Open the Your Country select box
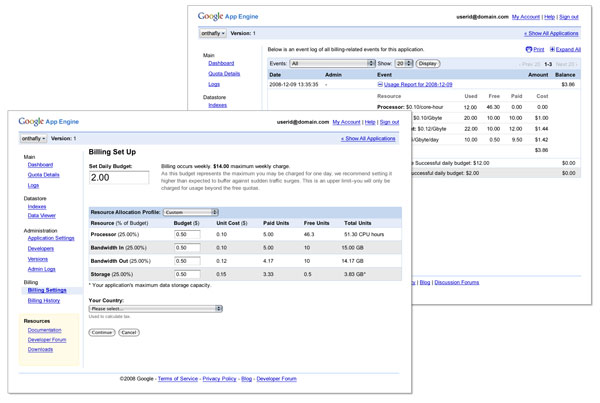Image resolution: width=600 pixels, height=403 pixels. [x=155, y=309]
